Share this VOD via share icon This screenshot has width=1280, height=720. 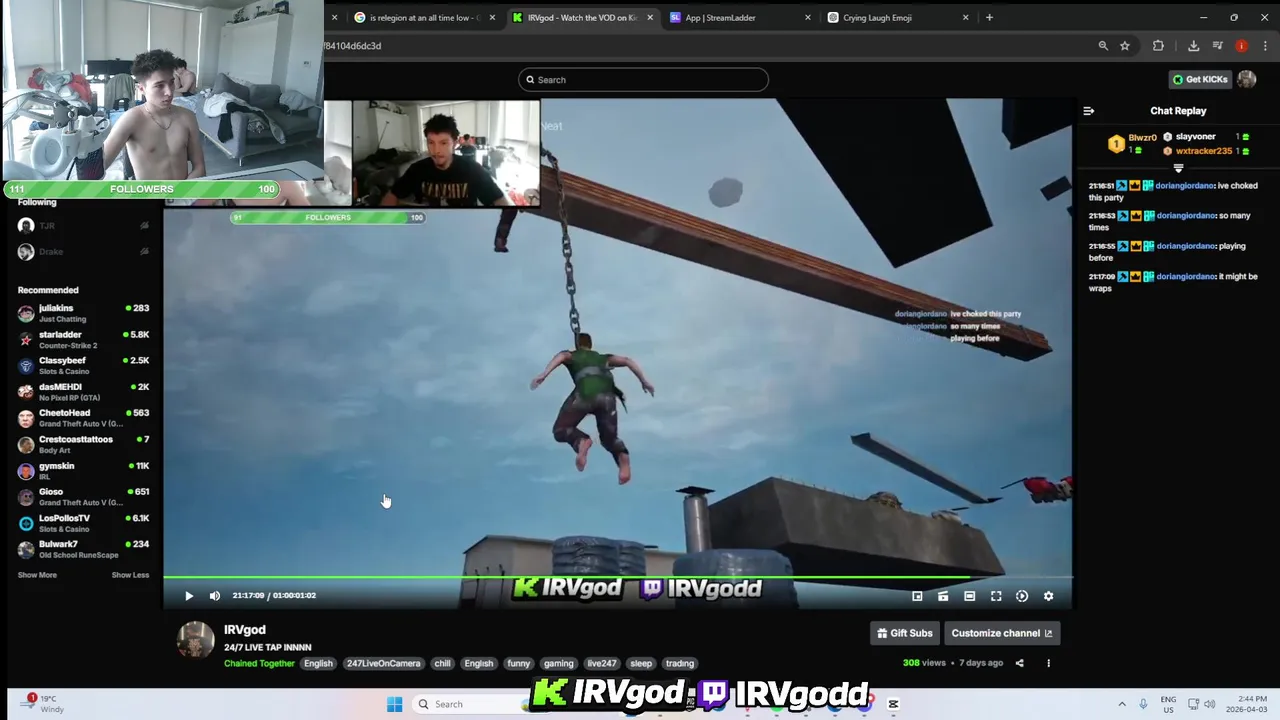coord(1019,663)
